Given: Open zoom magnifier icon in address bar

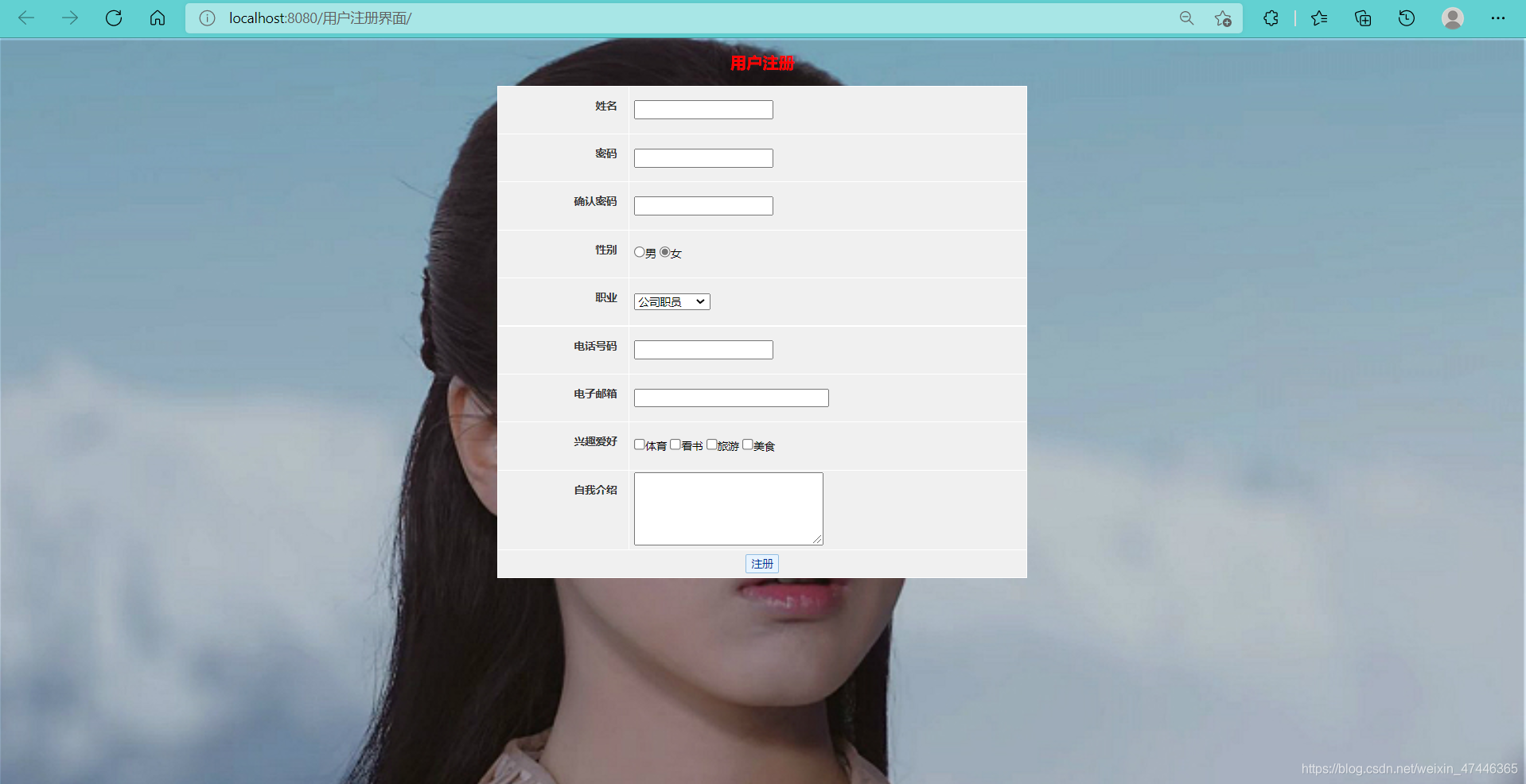Looking at the screenshot, I should pos(1186,17).
